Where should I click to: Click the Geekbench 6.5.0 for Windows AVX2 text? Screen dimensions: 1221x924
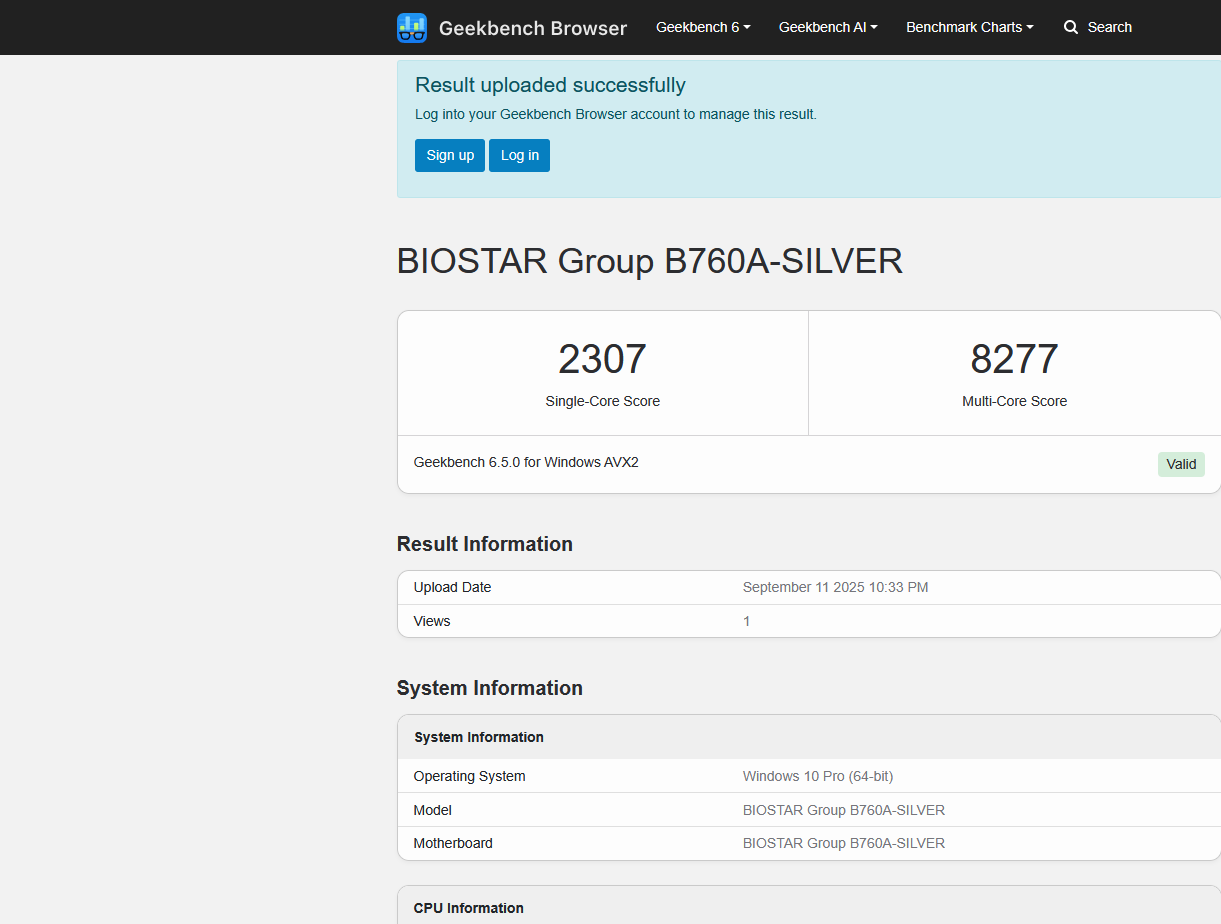tap(526, 462)
